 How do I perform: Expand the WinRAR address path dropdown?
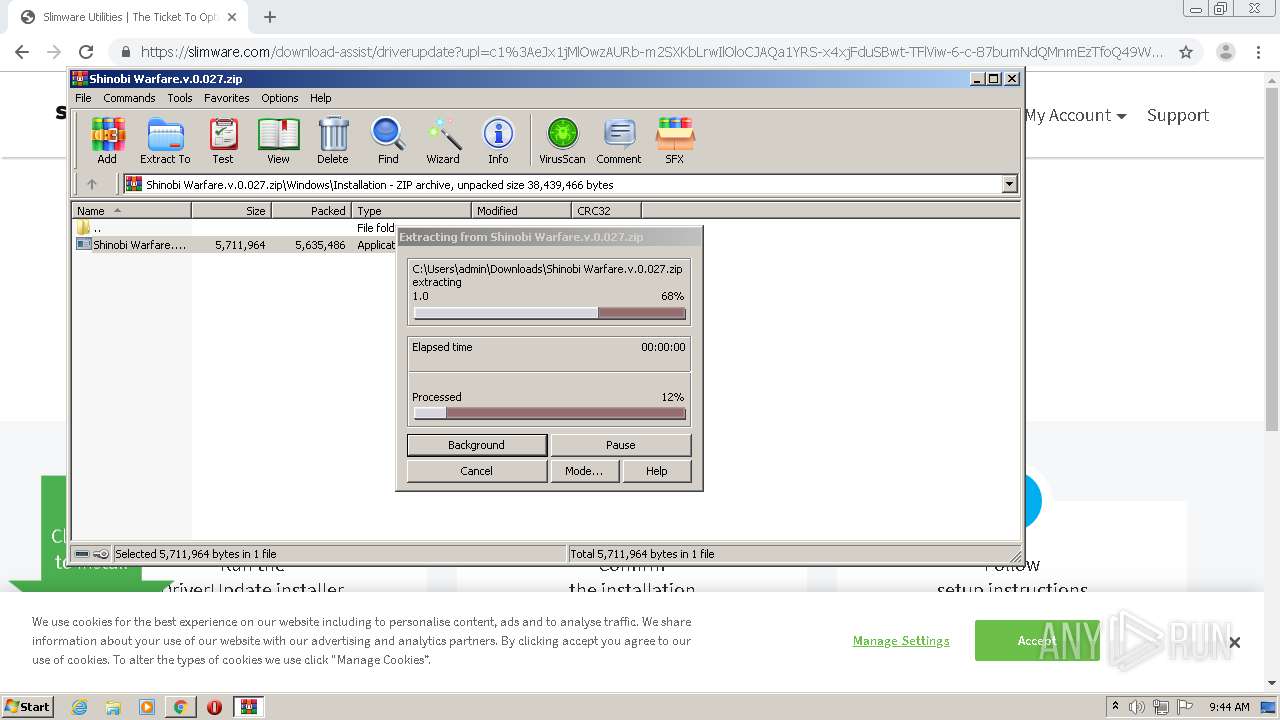click(x=1009, y=184)
